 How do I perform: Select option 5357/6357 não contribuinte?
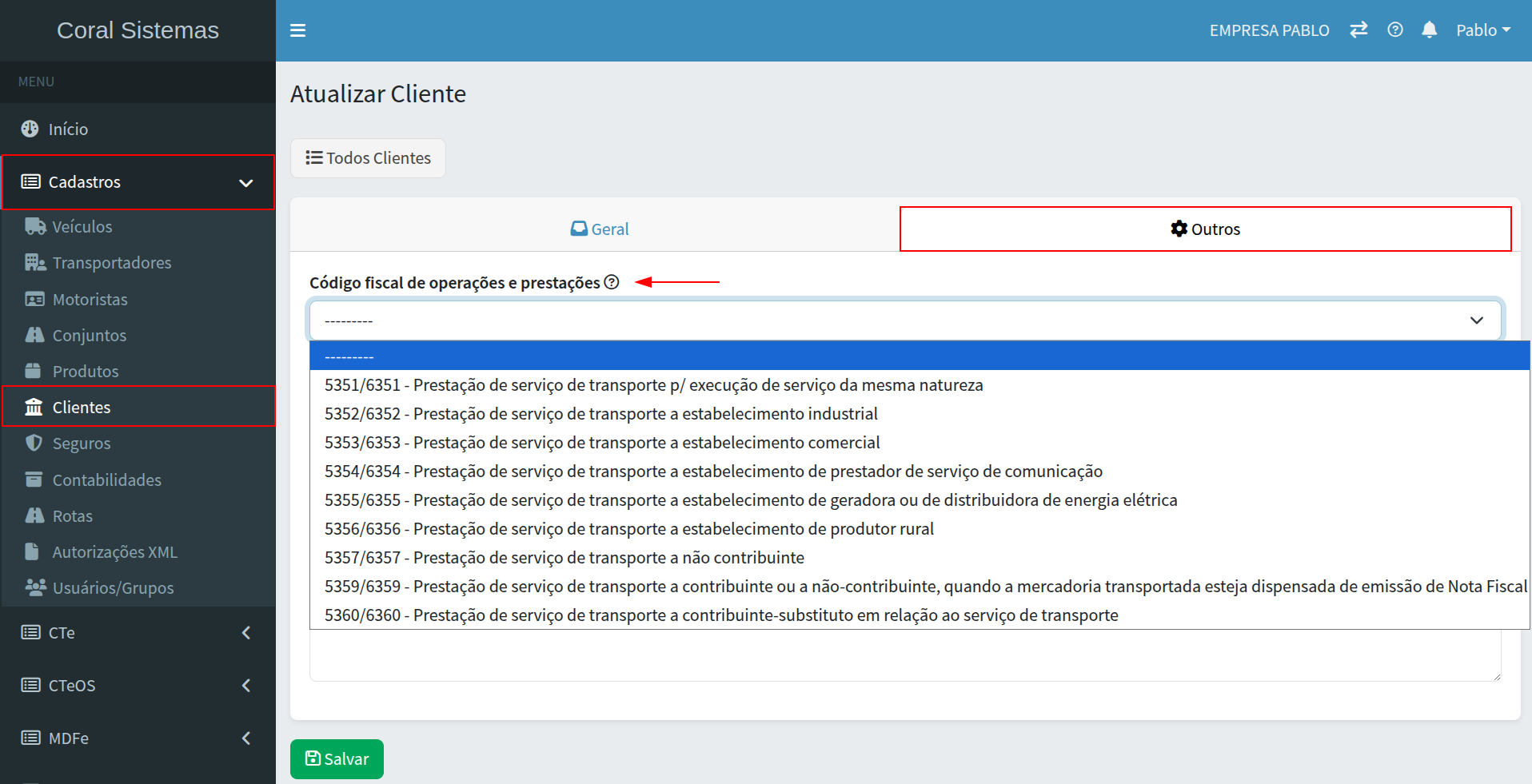click(x=564, y=558)
